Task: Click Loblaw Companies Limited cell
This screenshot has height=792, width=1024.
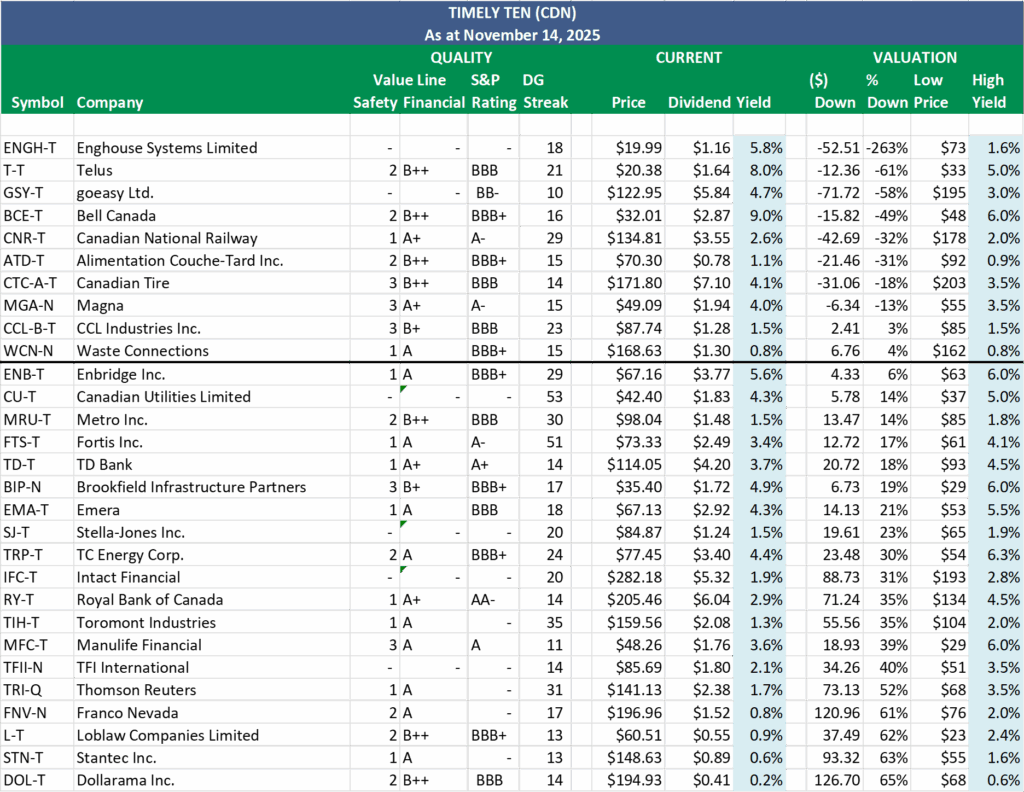Action: 212,735
